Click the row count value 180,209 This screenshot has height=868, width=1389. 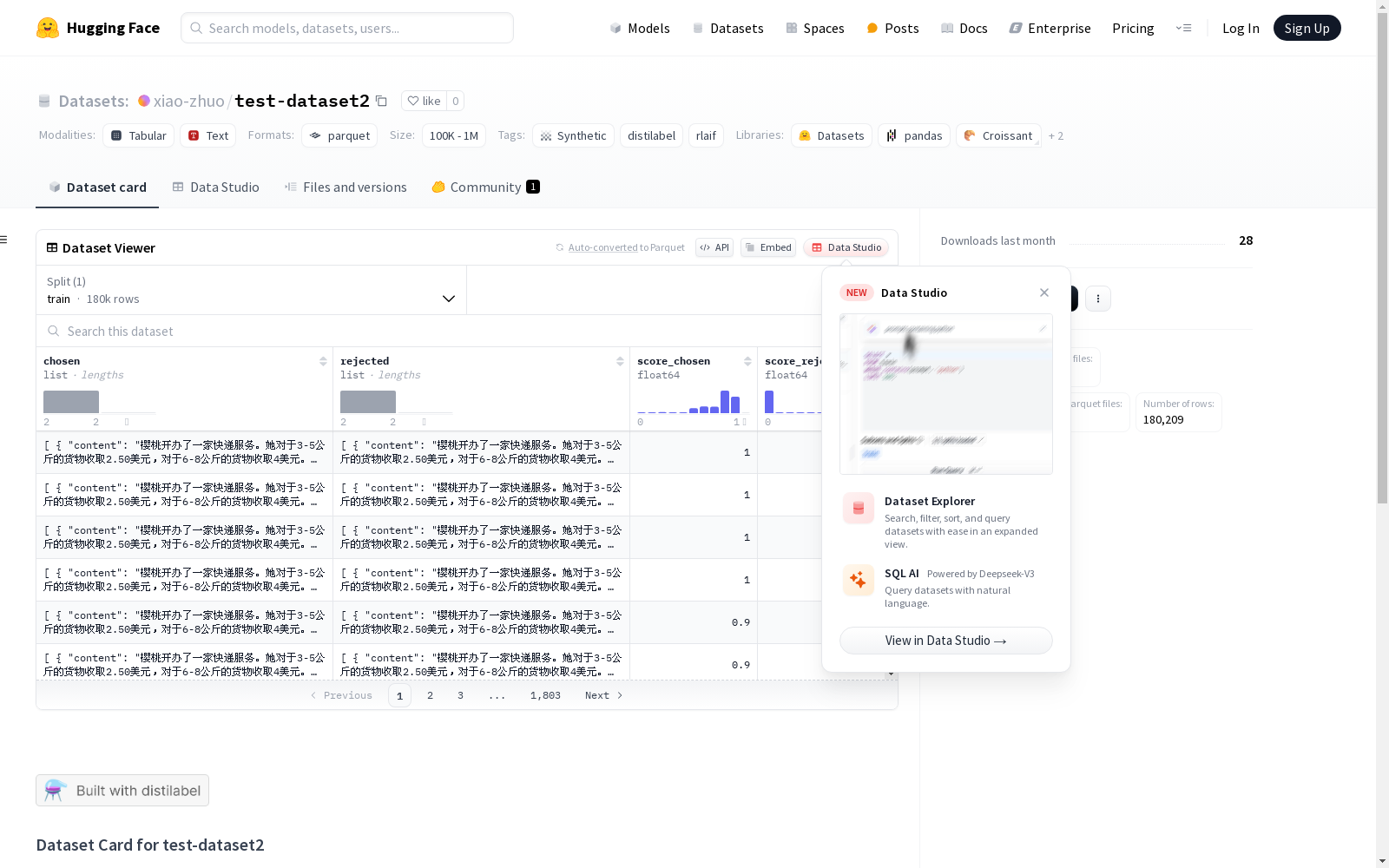coord(1163,420)
